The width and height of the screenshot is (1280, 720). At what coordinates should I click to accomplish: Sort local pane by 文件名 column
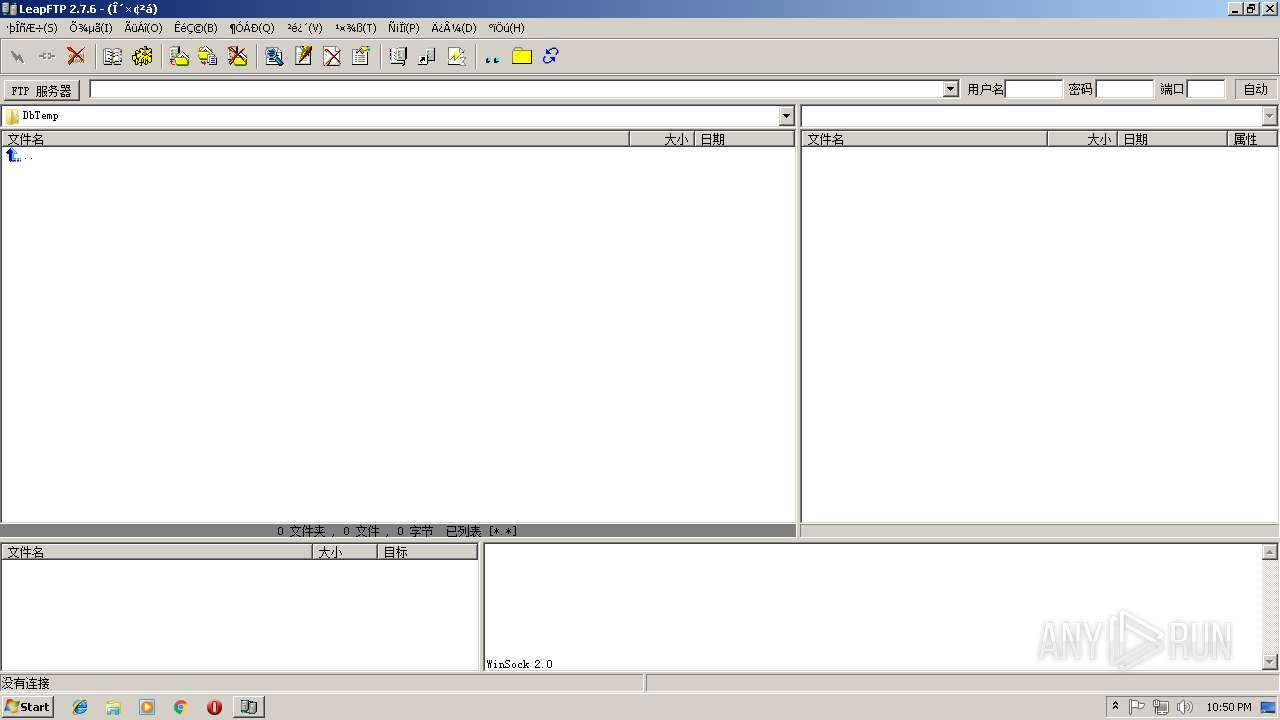click(x=315, y=139)
